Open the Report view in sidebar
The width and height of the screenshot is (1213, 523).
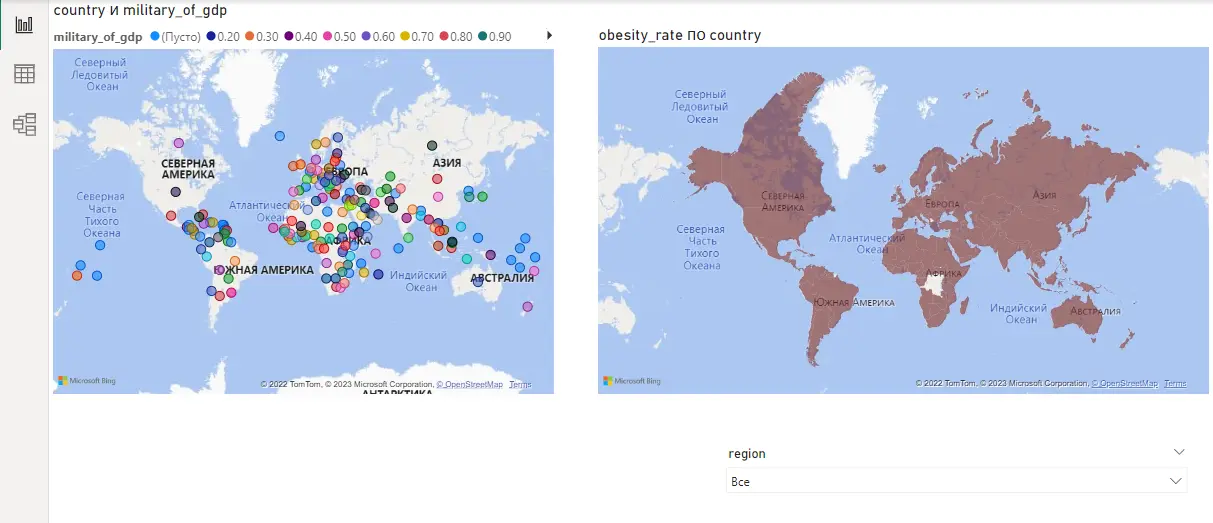pos(24,24)
